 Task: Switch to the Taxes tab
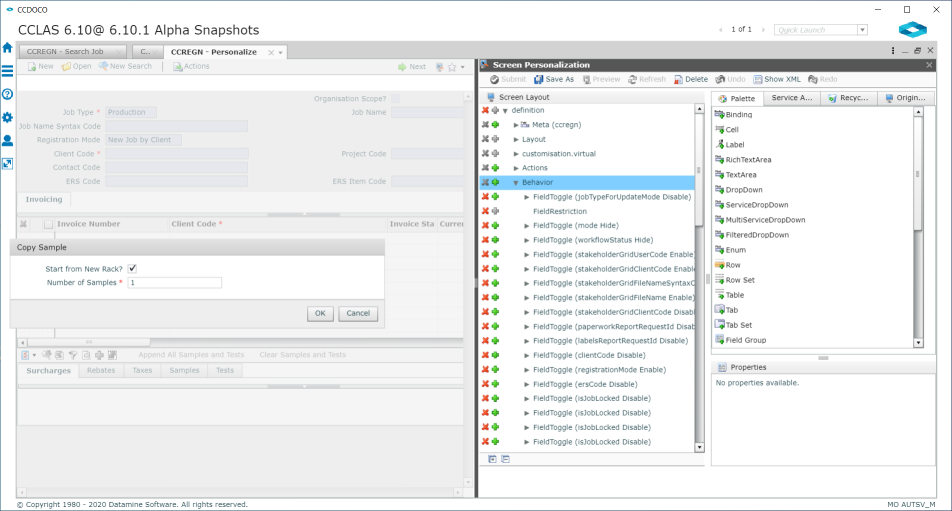(142, 370)
